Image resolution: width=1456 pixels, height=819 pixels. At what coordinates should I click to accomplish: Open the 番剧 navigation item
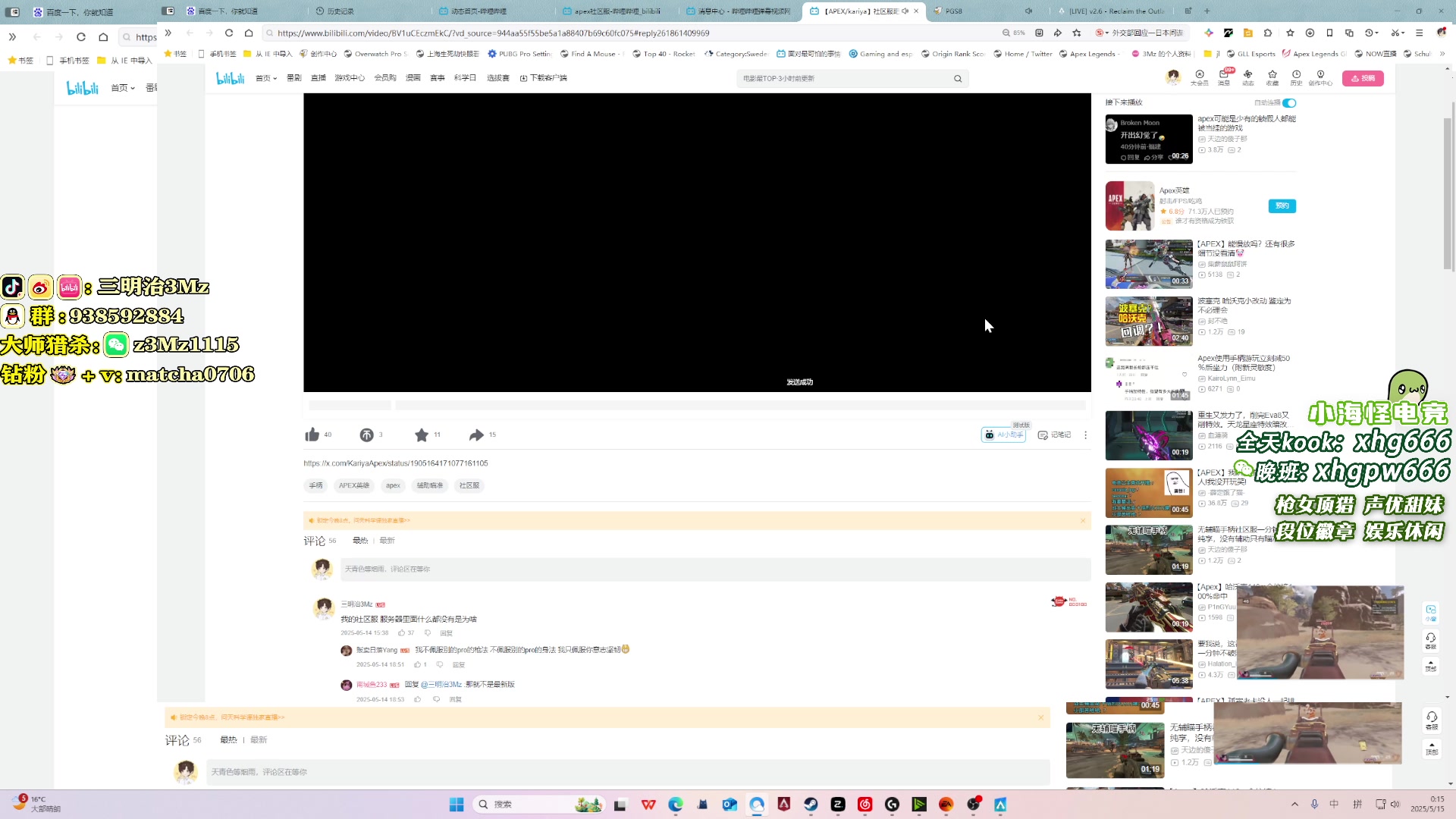(x=294, y=78)
